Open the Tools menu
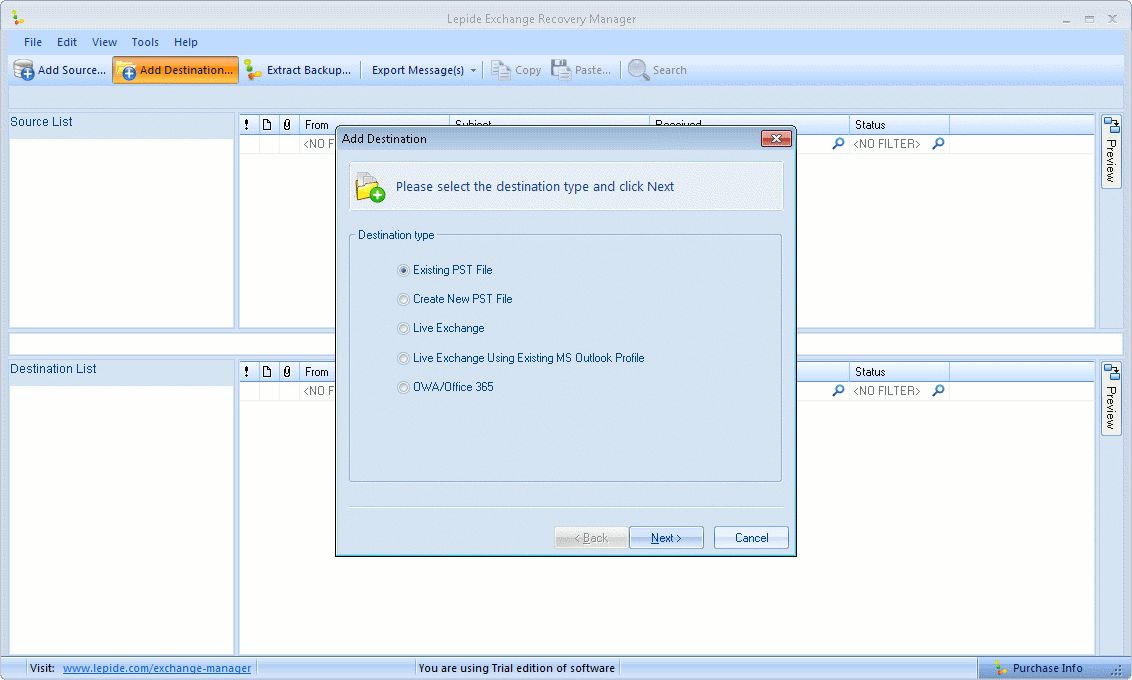This screenshot has height=680, width=1132. point(145,42)
